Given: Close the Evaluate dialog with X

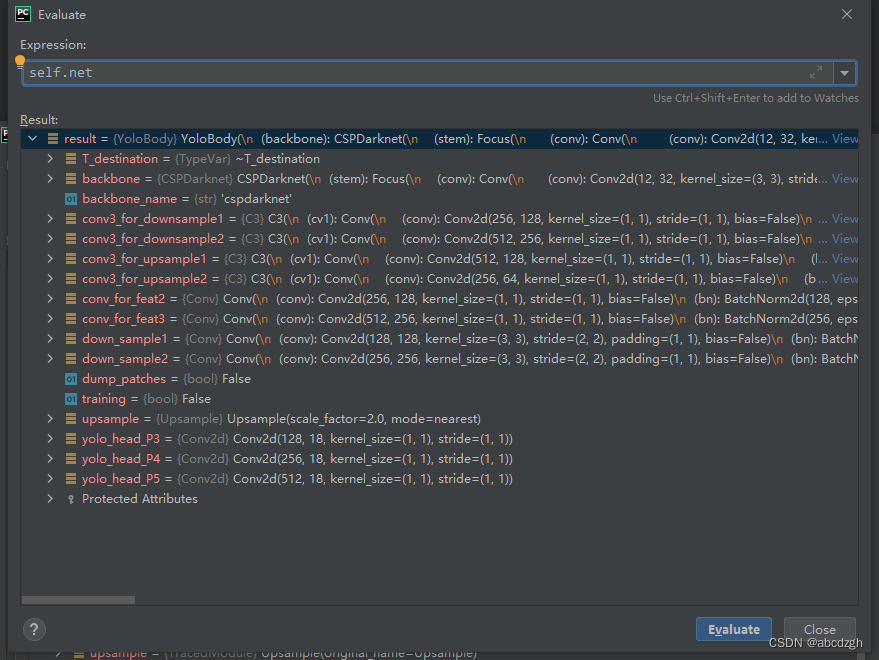Looking at the screenshot, I should point(846,14).
